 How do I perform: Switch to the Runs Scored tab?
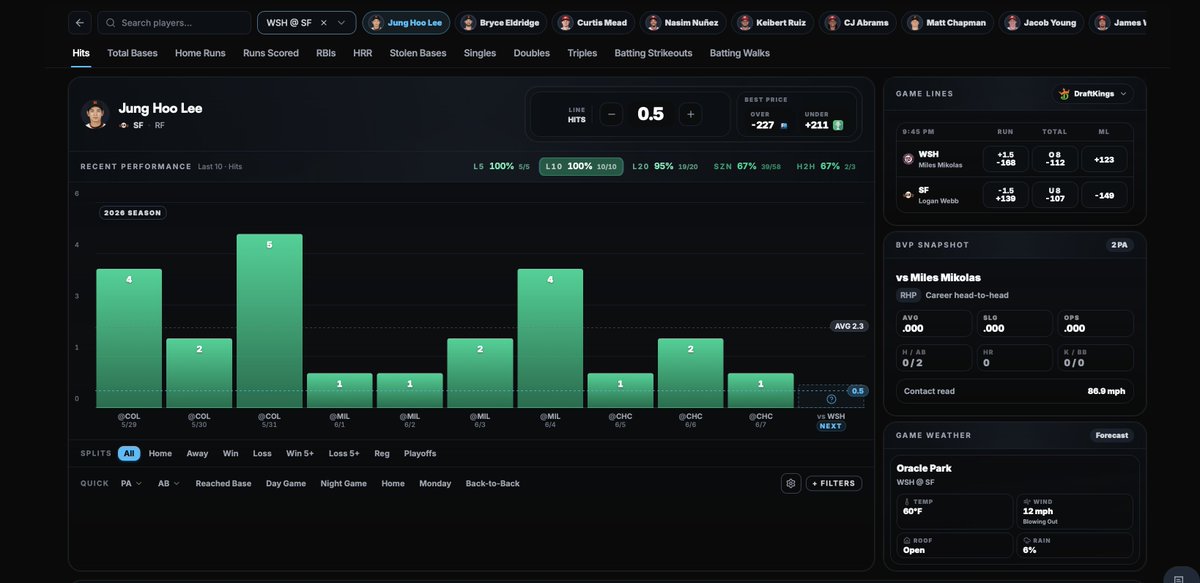[x=271, y=53]
